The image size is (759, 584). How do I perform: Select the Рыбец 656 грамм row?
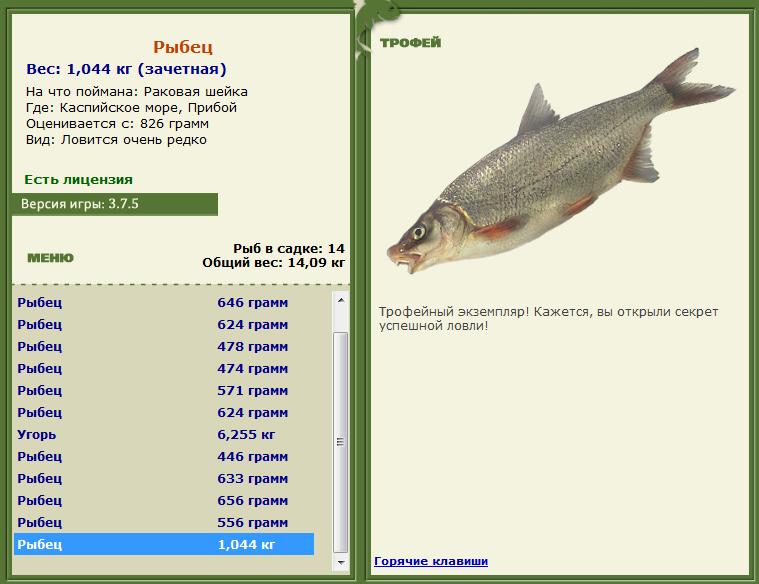(x=164, y=501)
